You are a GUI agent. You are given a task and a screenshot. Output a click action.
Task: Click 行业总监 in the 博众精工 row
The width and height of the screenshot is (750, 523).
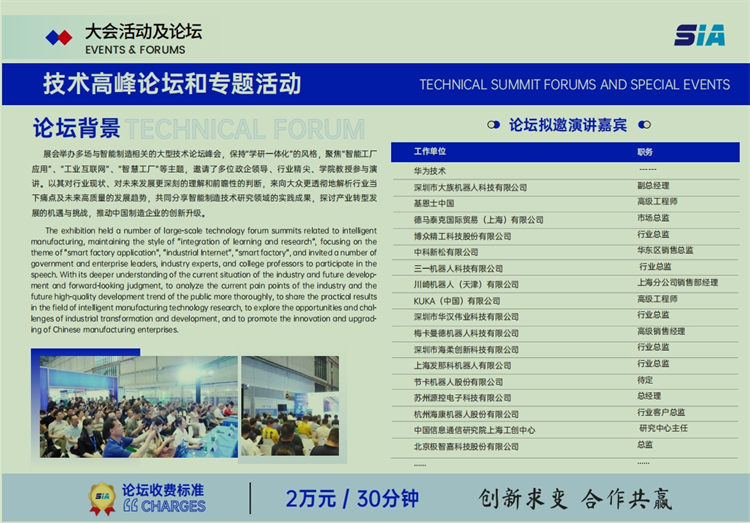[x=653, y=234]
